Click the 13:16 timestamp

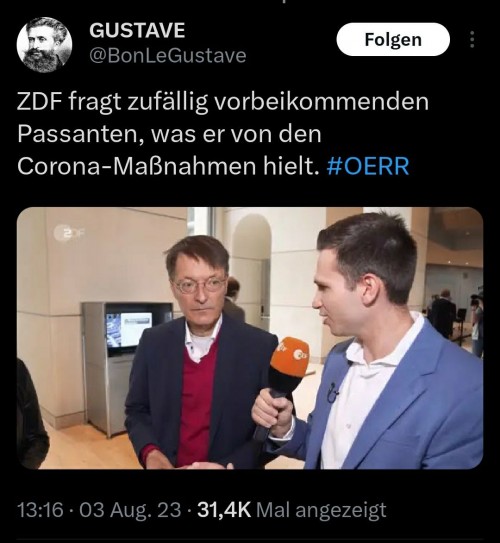point(41,510)
